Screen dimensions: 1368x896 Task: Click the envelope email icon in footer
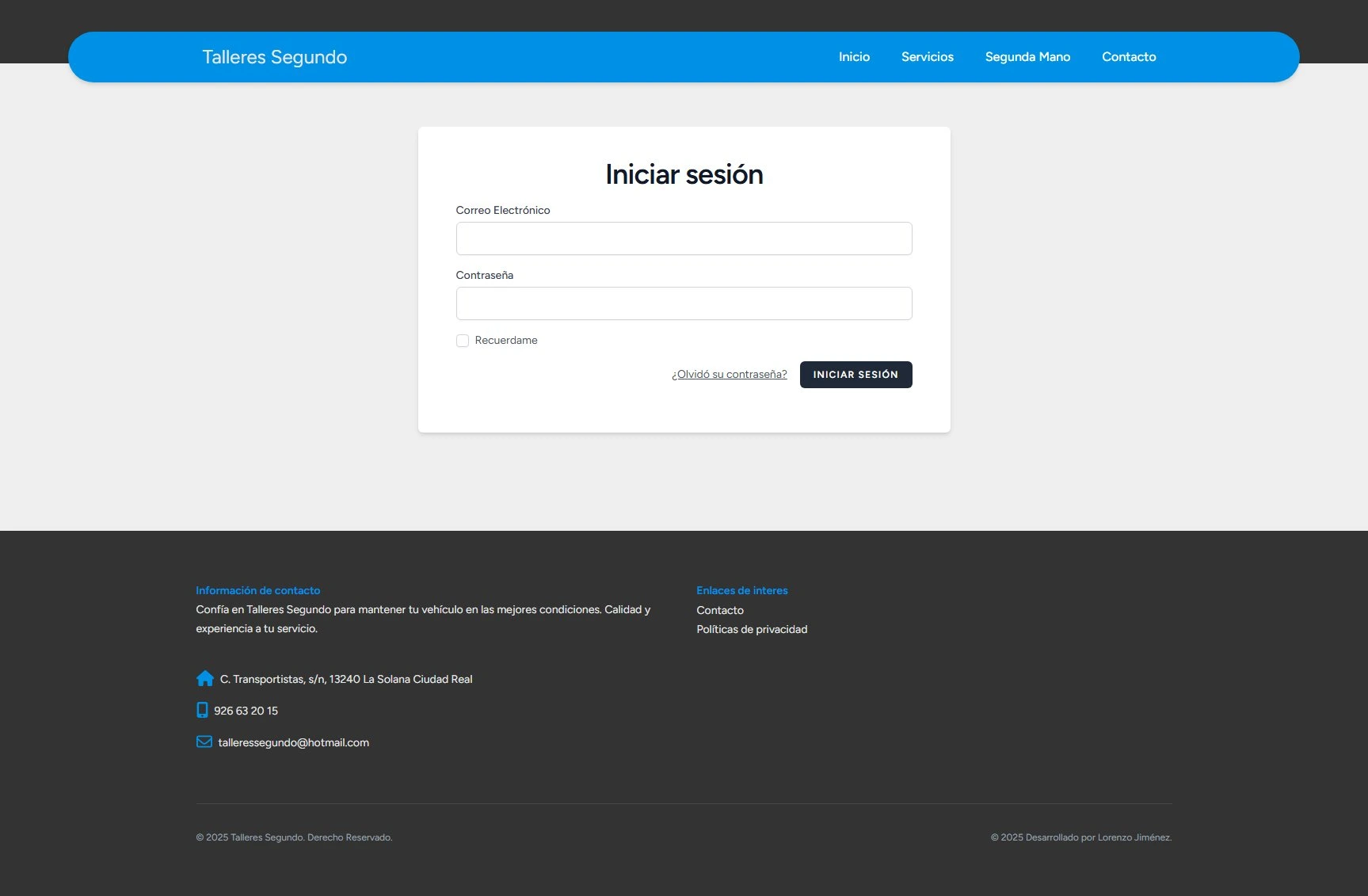tap(204, 742)
